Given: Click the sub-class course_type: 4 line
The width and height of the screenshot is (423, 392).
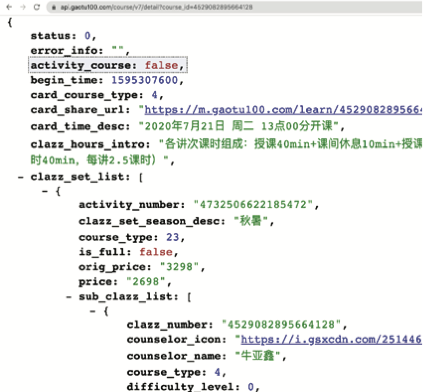Looking at the screenshot, I should [x=176, y=372].
